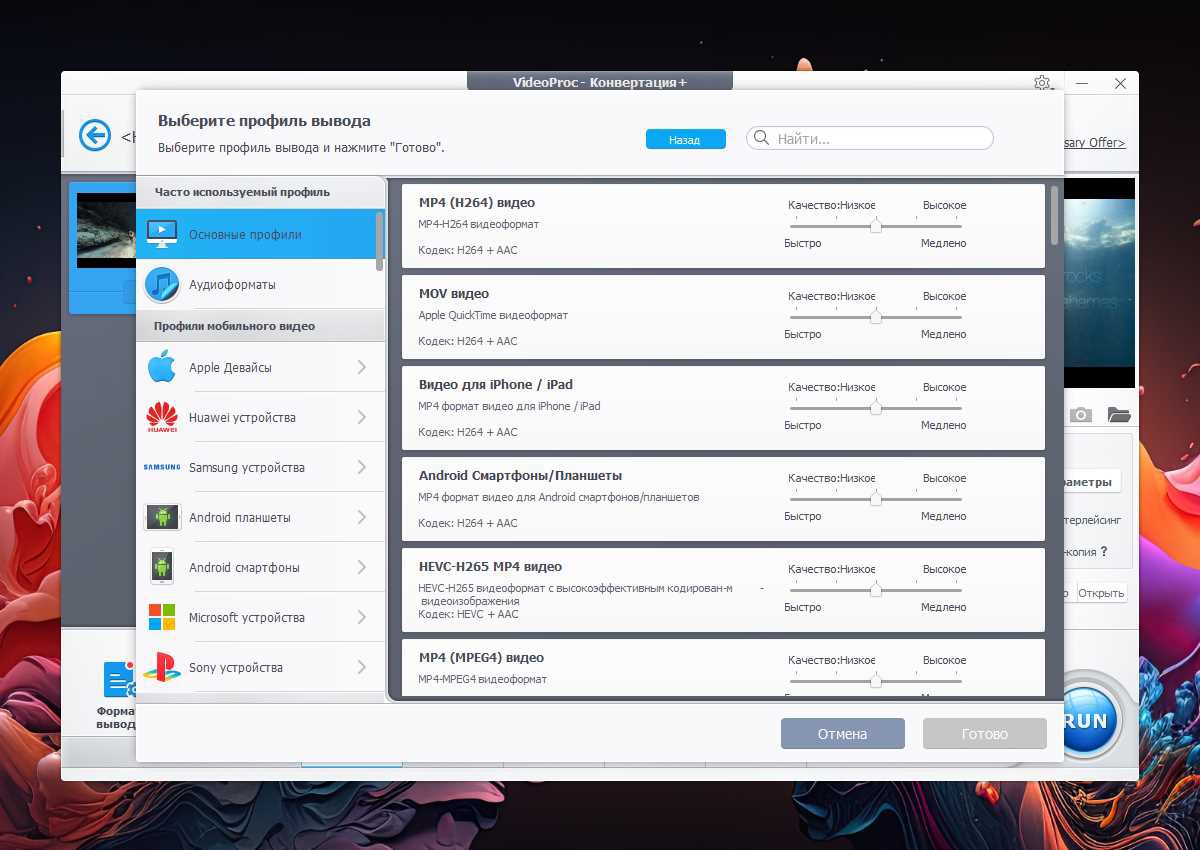Click the Формат вывода icon
The image size is (1200, 850).
coord(119,680)
